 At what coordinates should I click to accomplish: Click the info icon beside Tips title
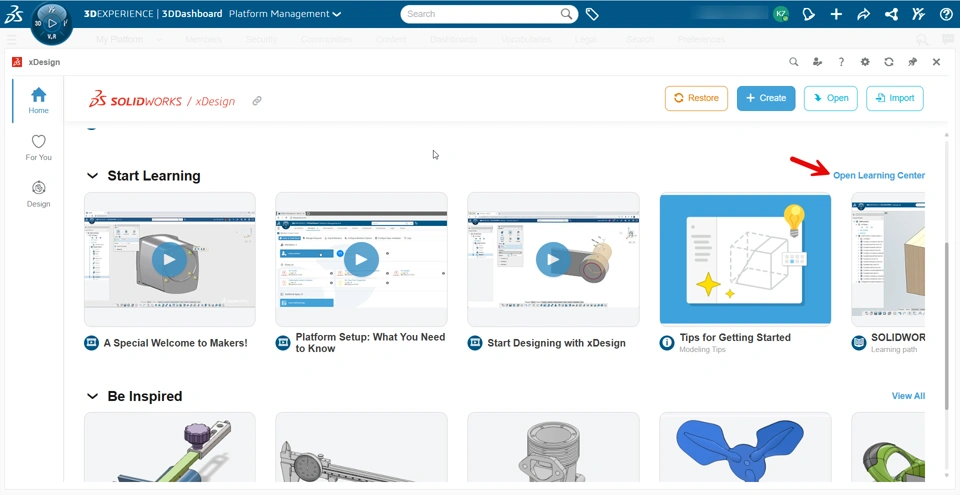(667, 343)
